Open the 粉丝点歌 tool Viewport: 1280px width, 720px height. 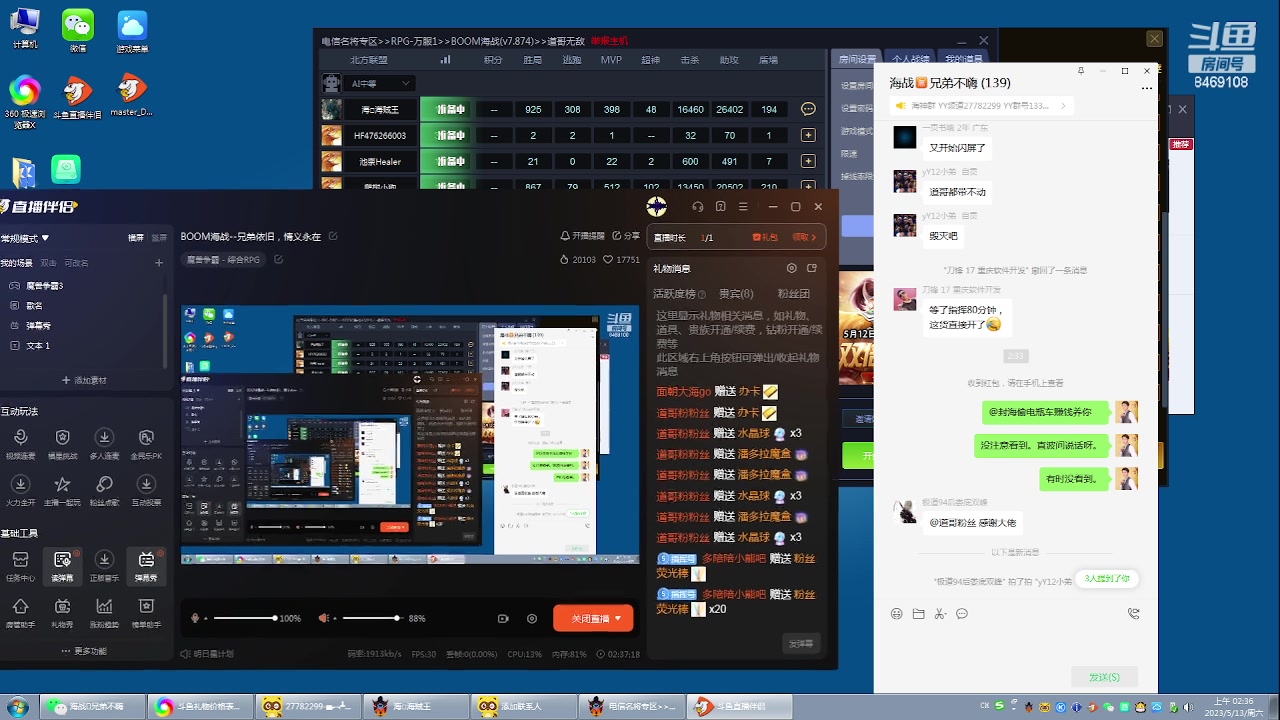click(104, 491)
